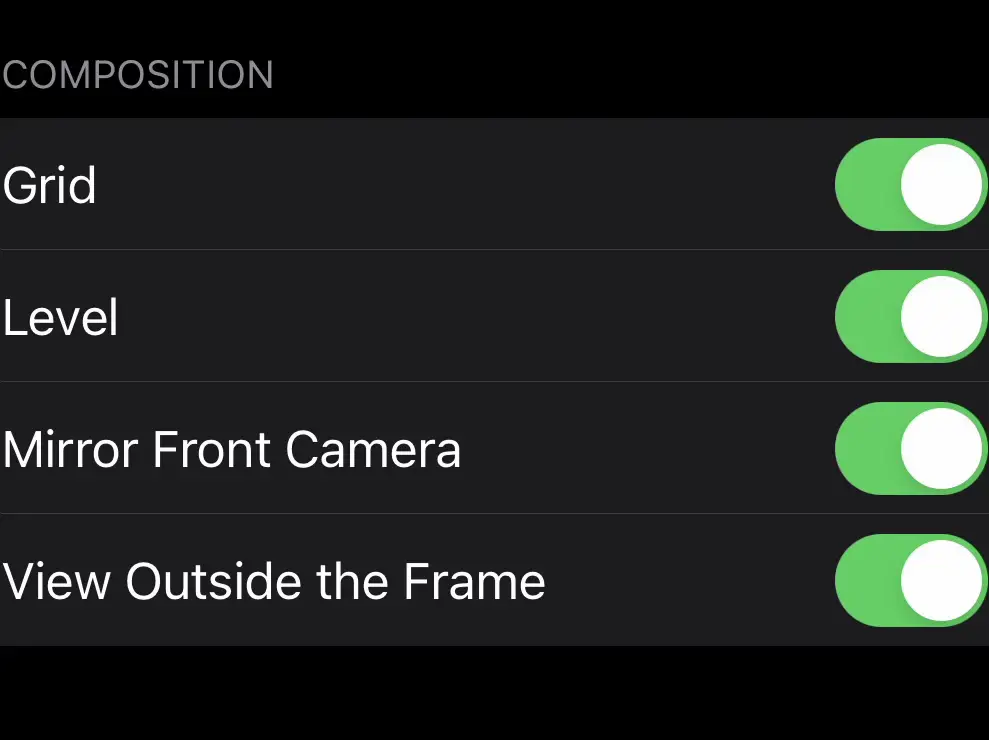The width and height of the screenshot is (989, 740).
Task: Tap the View Outside the Frame label
Action: (x=274, y=582)
